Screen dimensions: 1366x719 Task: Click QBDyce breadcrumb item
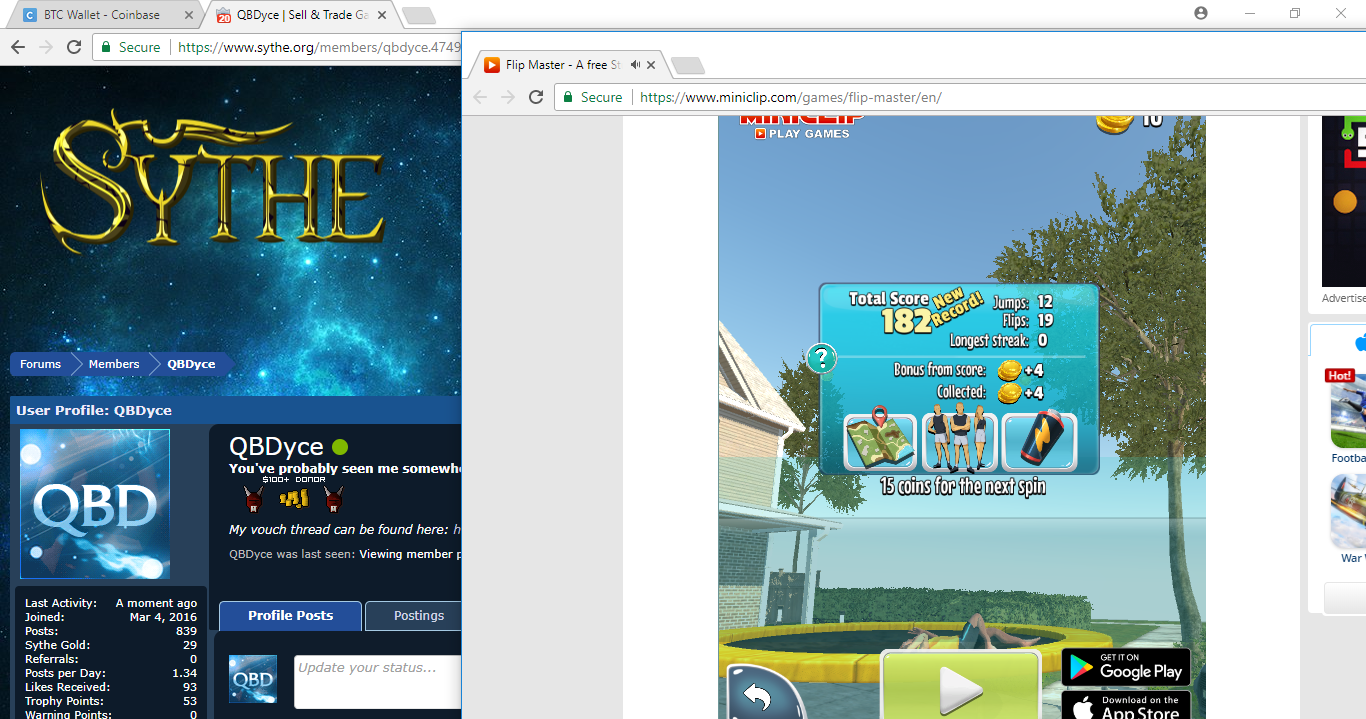click(x=191, y=364)
